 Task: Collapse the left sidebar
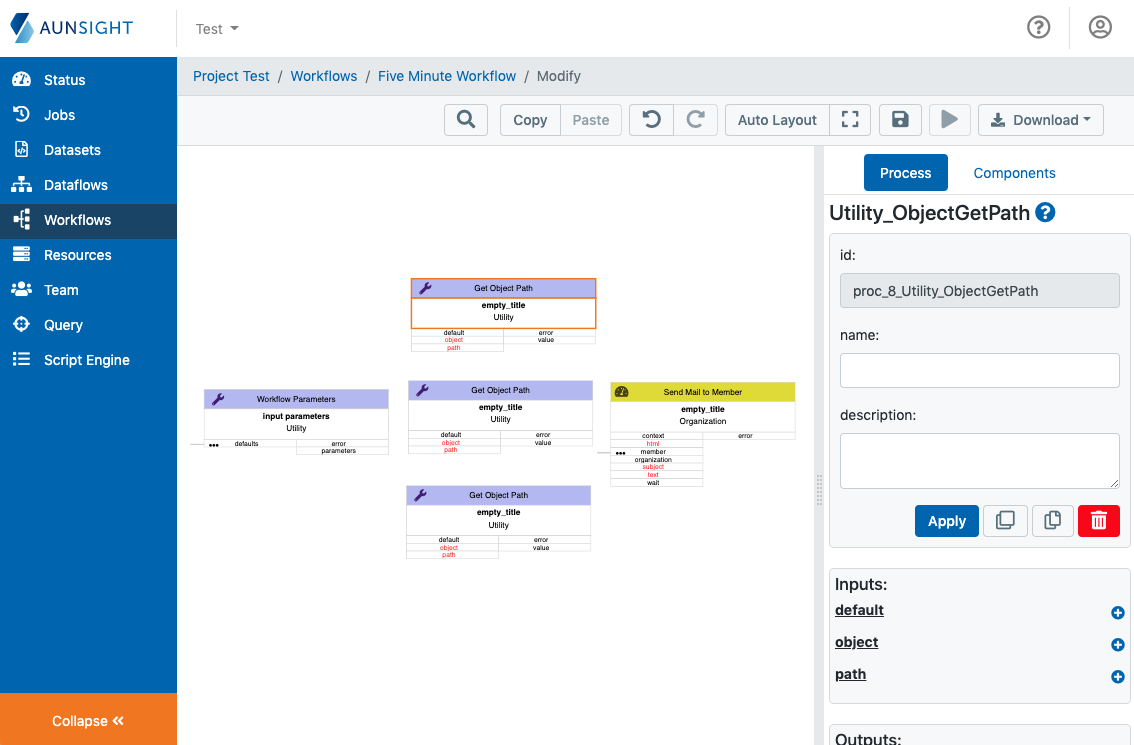coord(88,721)
